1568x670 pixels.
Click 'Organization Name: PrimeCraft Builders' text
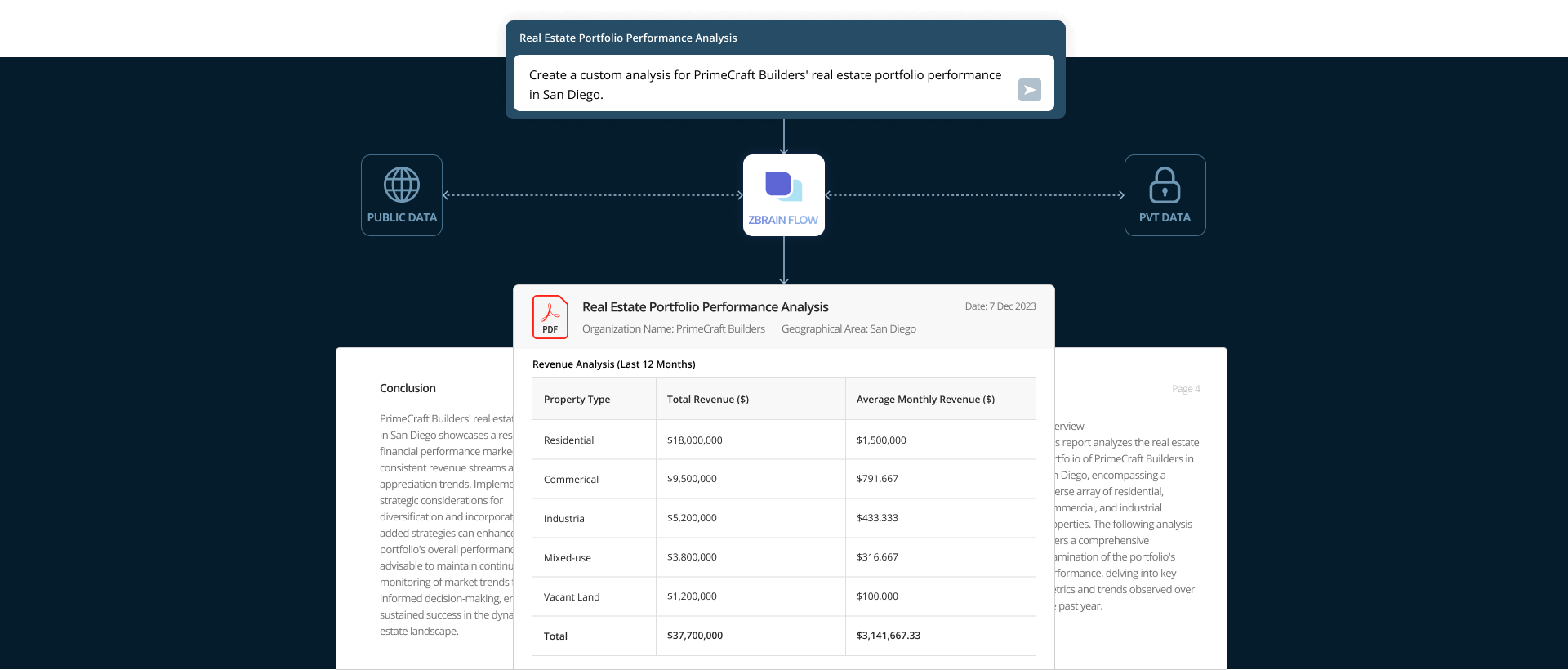click(x=674, y=329)
